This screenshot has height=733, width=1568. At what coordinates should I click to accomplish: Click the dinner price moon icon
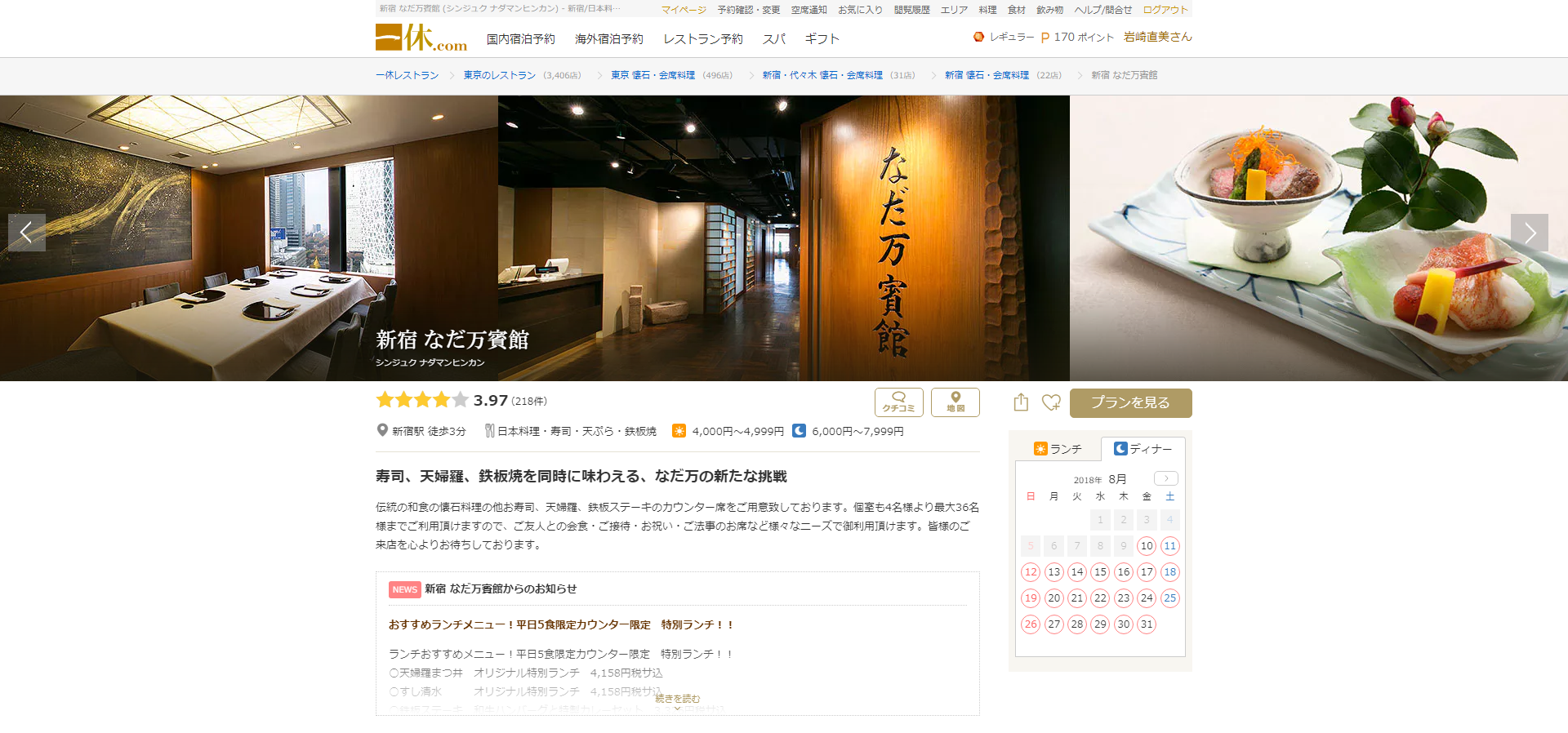coord(799,430)
